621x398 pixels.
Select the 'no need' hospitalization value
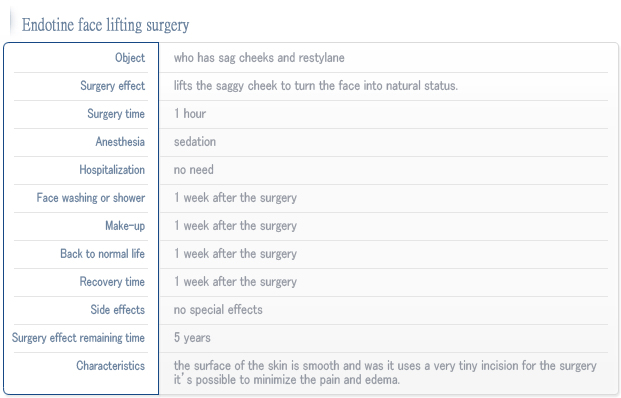[194, 170]
